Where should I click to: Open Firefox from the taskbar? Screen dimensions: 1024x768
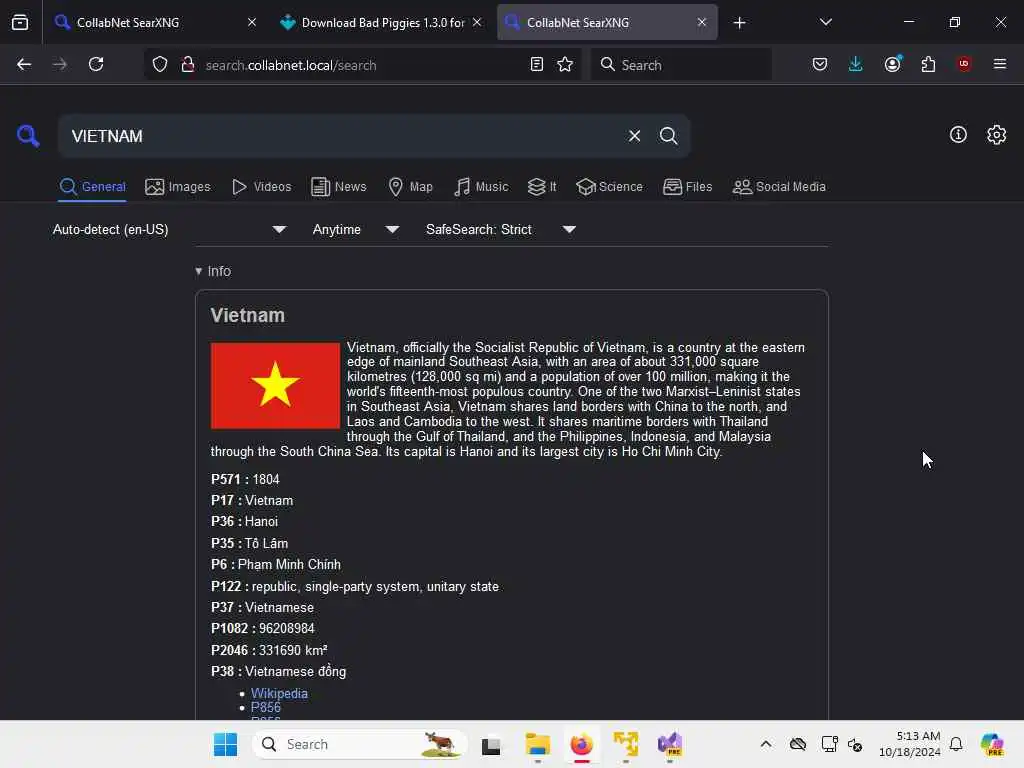point(581,744)
